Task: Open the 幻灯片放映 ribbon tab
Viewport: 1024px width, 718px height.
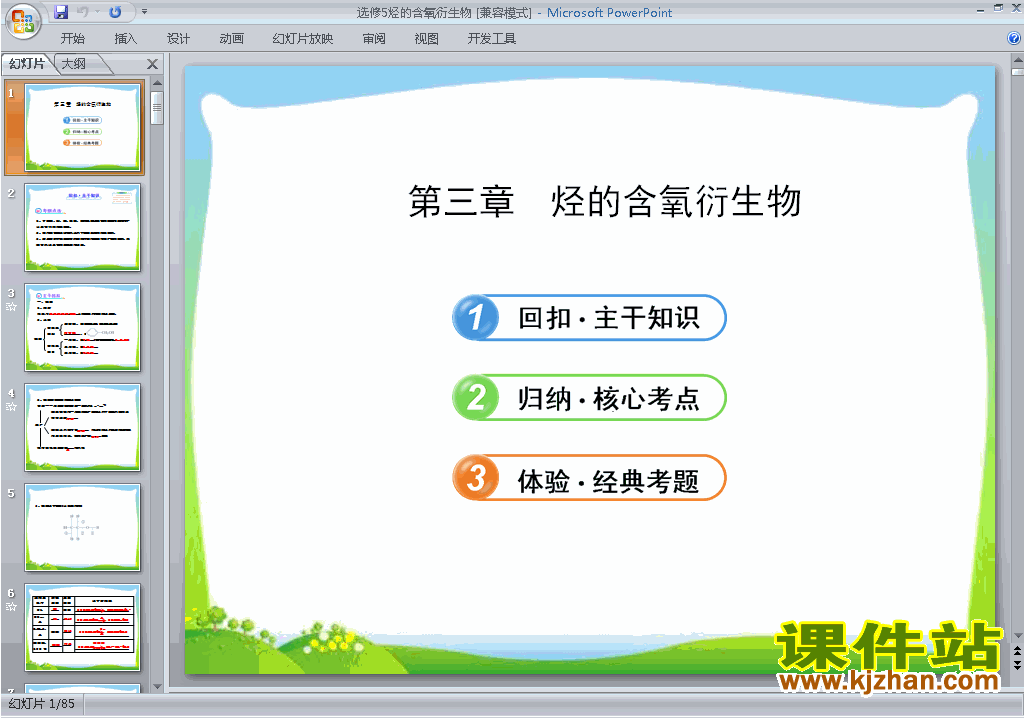Action: click(x=303, y=39)
